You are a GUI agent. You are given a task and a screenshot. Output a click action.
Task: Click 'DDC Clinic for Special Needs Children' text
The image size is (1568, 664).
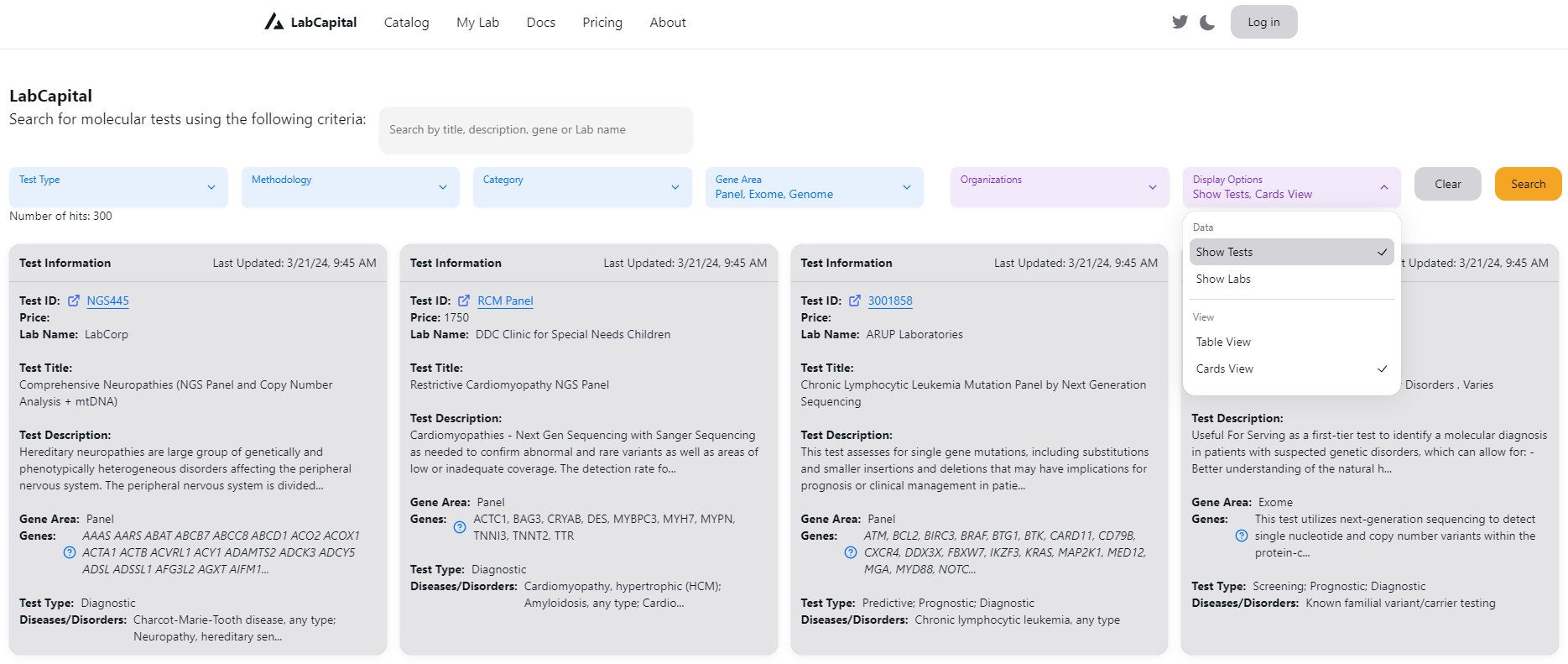pyautogui.click(x=573, y=334)
